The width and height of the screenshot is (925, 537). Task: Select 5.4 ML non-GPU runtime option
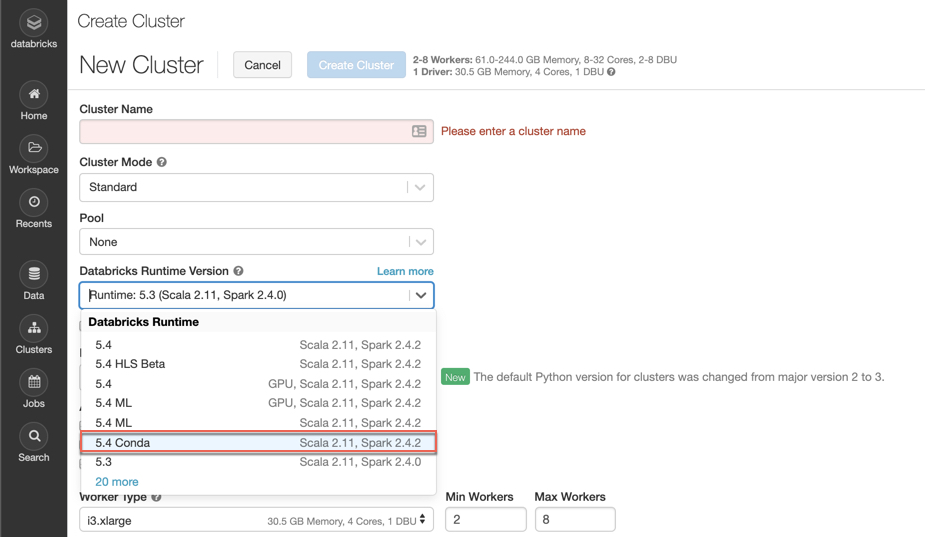pyautogui.click(x=258, y=423)
